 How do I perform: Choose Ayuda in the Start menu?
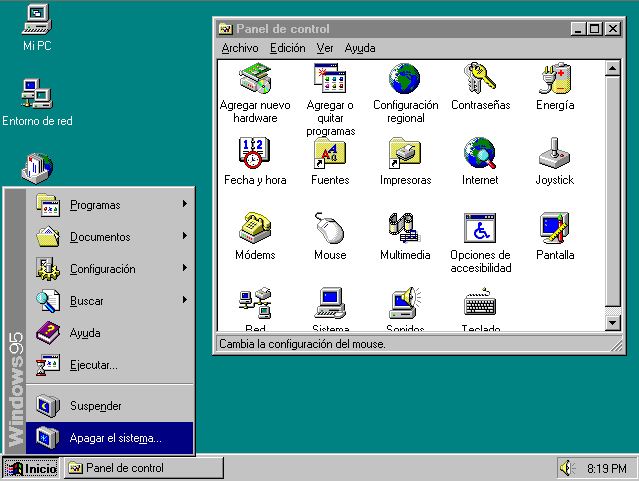pyautogui.click(x=110, y=333)
